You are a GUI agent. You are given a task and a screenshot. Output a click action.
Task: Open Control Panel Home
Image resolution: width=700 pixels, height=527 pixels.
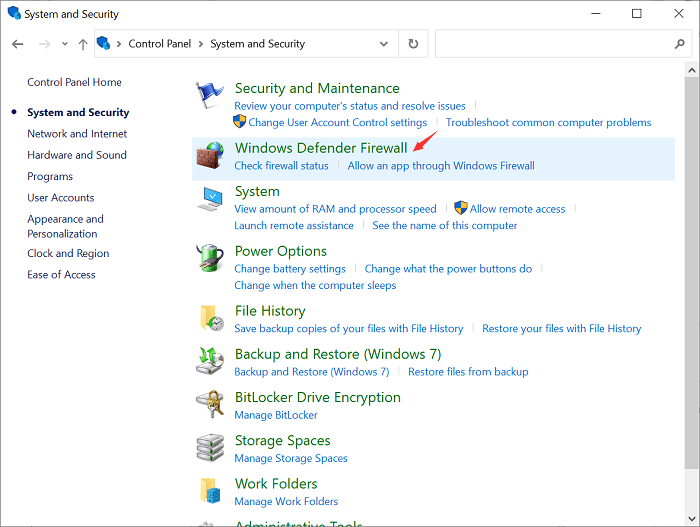[74, 82]
